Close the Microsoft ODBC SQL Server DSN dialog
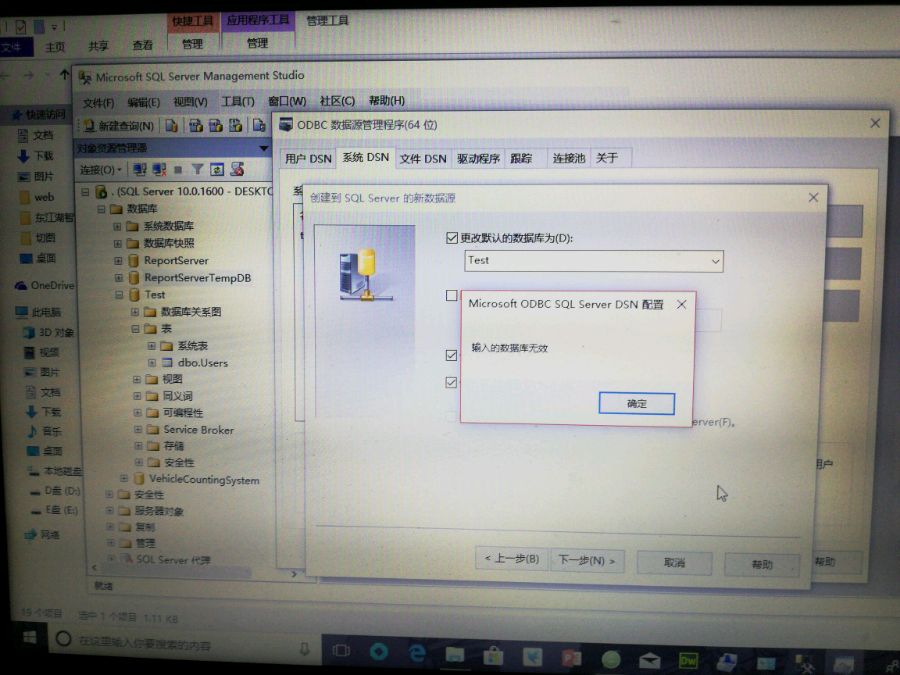The image size is (900, 675). coord(681,304)
